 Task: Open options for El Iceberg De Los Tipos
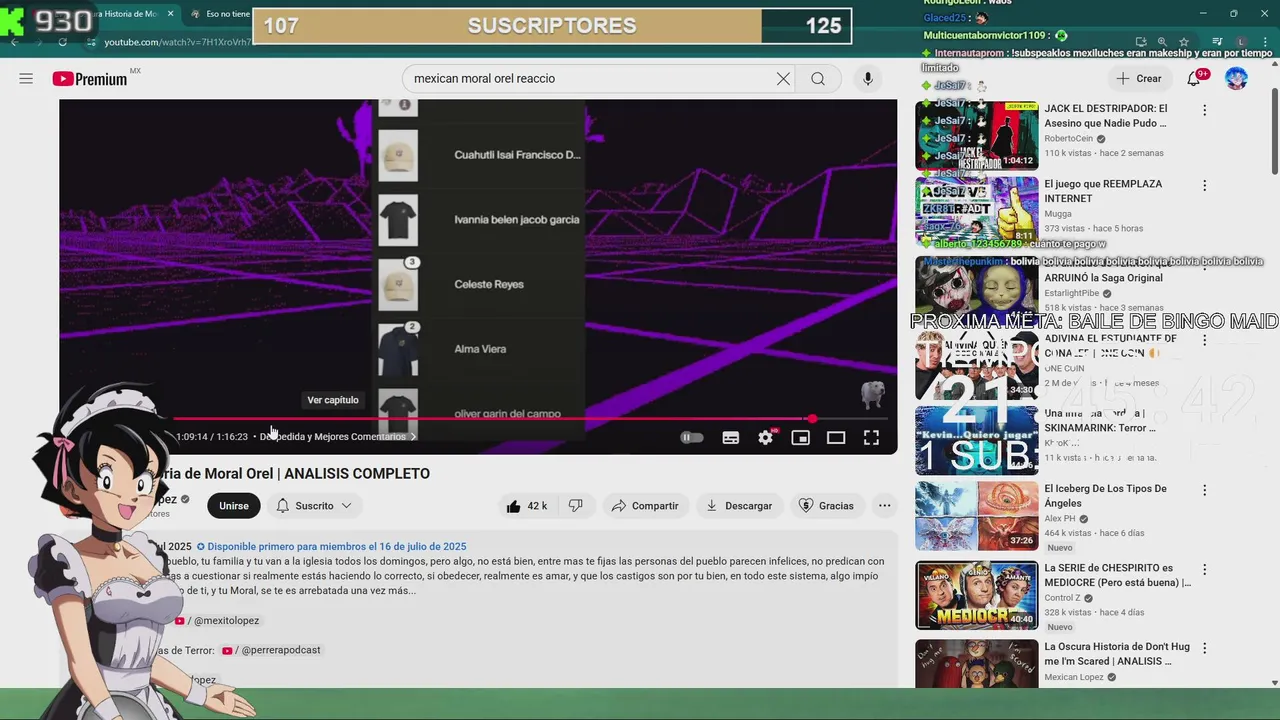[1204, 491]
